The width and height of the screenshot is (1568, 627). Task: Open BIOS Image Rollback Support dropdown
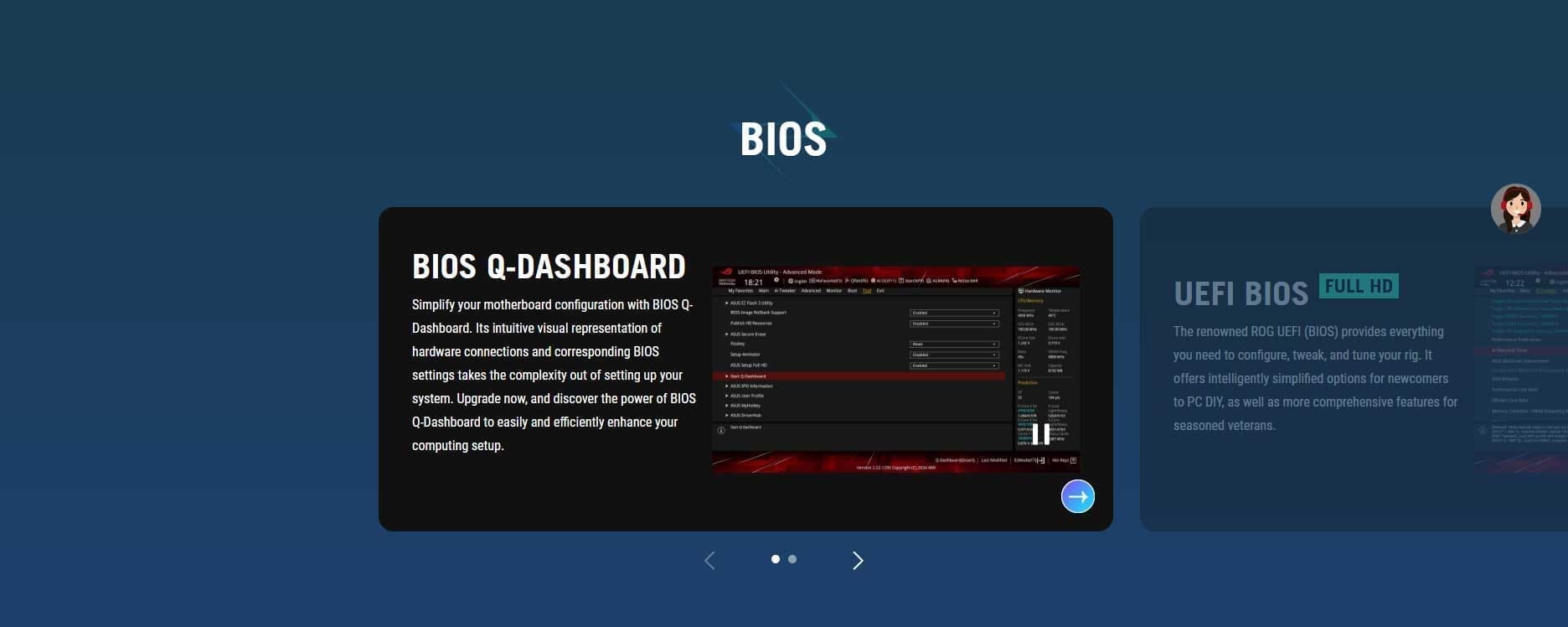pyautogui.click(x=954, y=313)
